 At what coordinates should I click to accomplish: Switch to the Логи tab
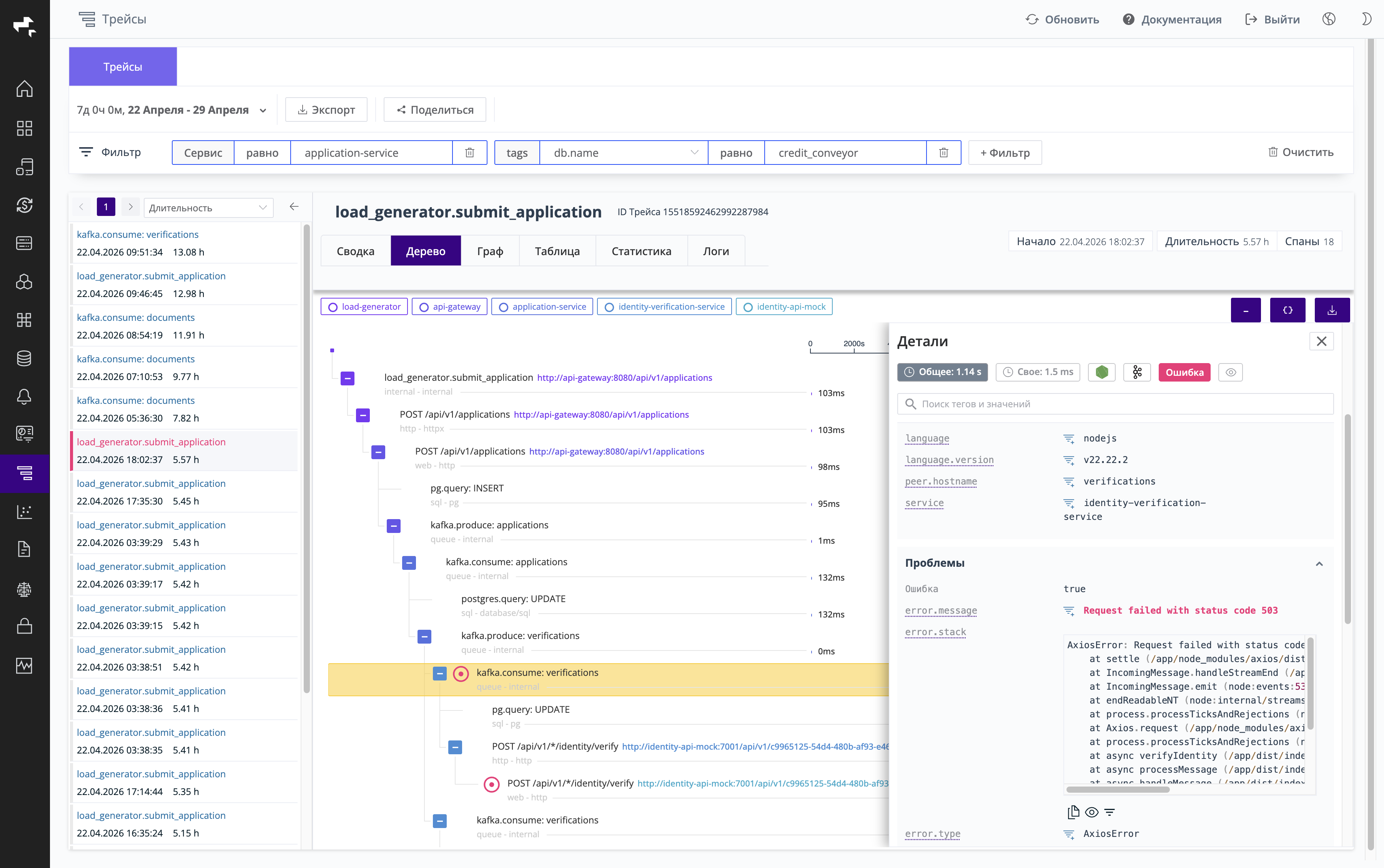tap(715, 251)
